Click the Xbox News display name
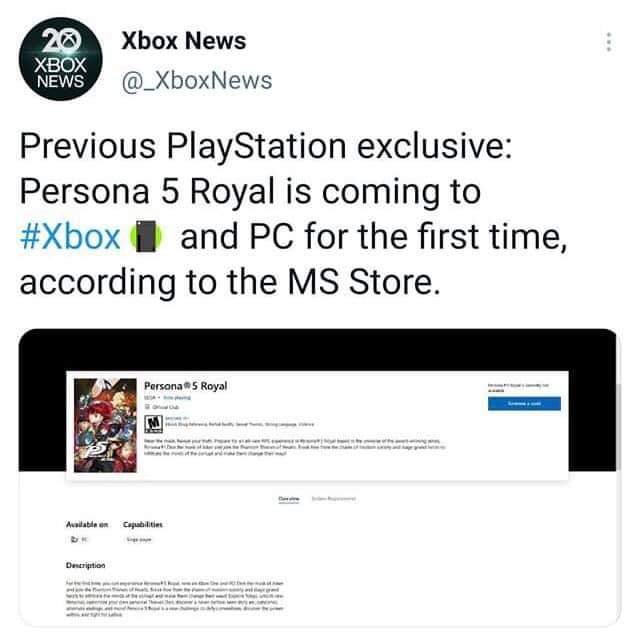Viewport: 640px width, 641px height. point(184,40)
